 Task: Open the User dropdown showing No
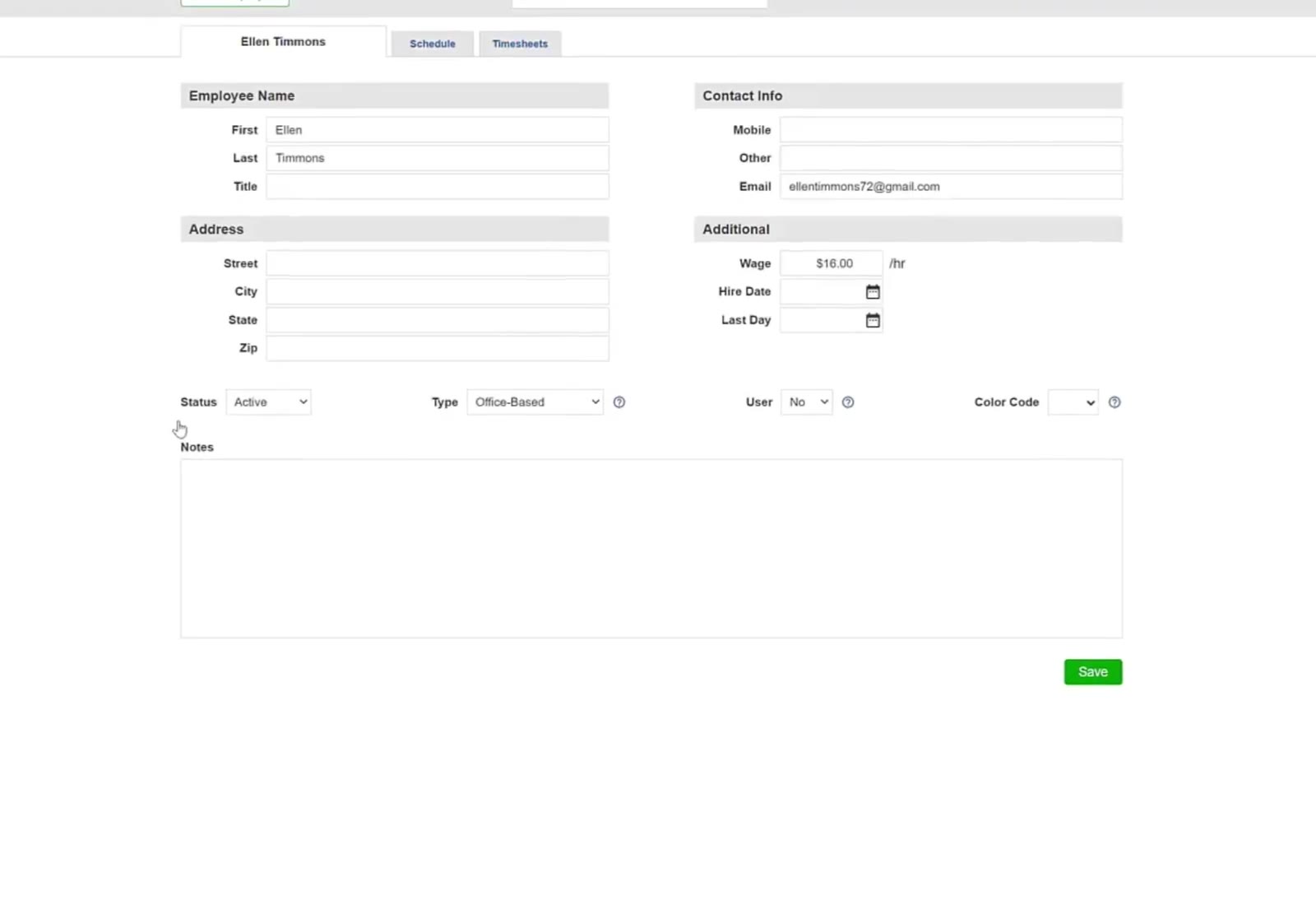tap(807, 402)
